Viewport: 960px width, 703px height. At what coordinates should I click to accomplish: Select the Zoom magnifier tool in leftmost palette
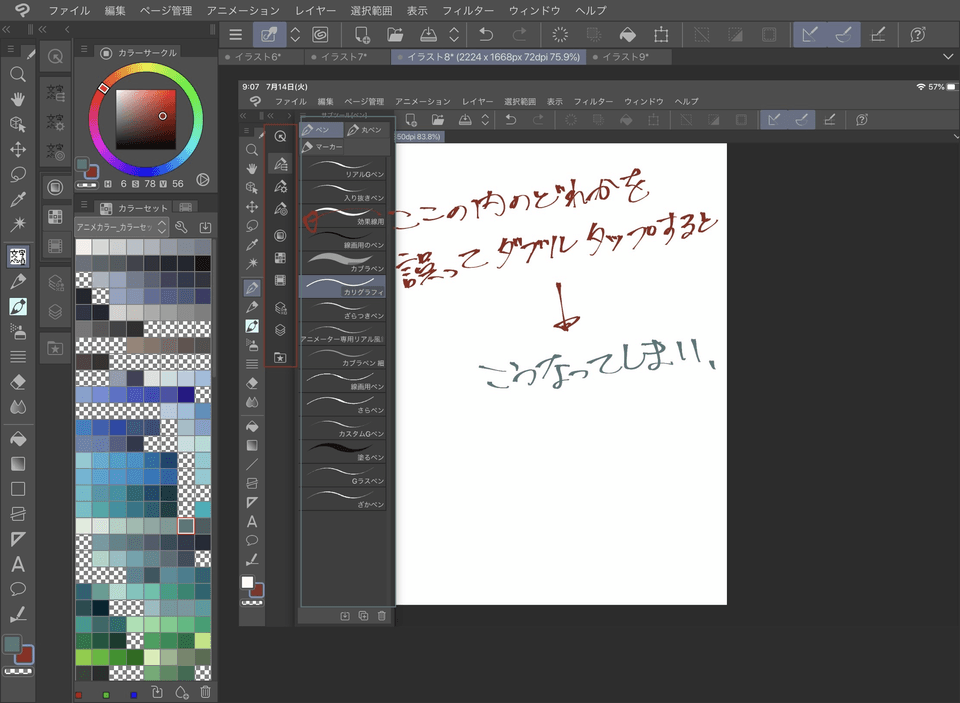[18, 74]
